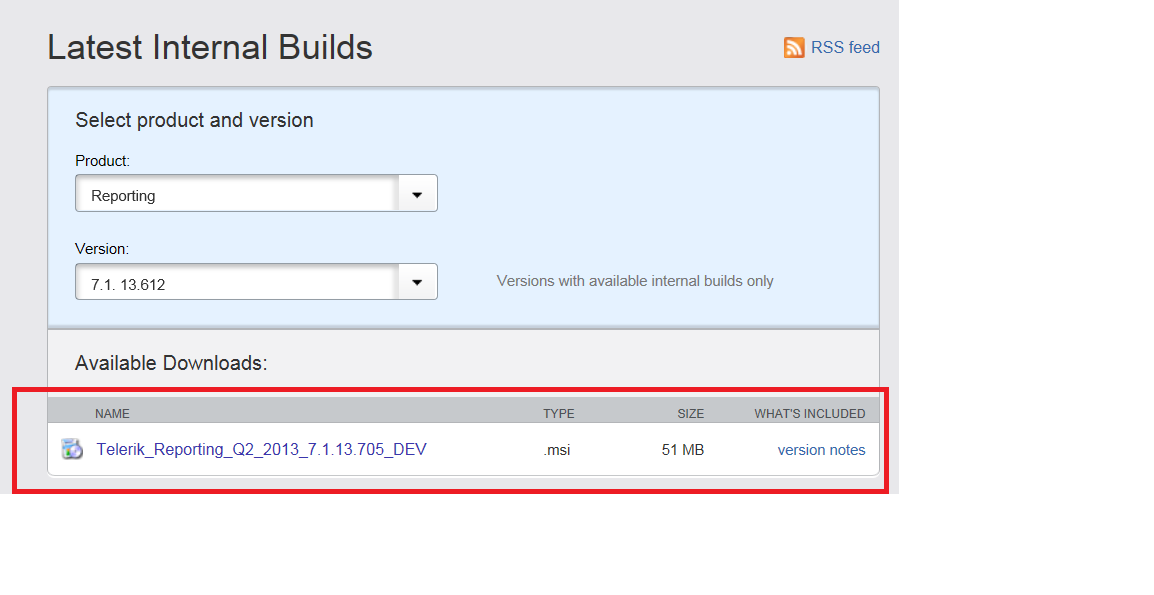This screenshot has height=595, width=1154.
Task: Click the Version field showing 7.1. 13.612
Action: [256, 282]
